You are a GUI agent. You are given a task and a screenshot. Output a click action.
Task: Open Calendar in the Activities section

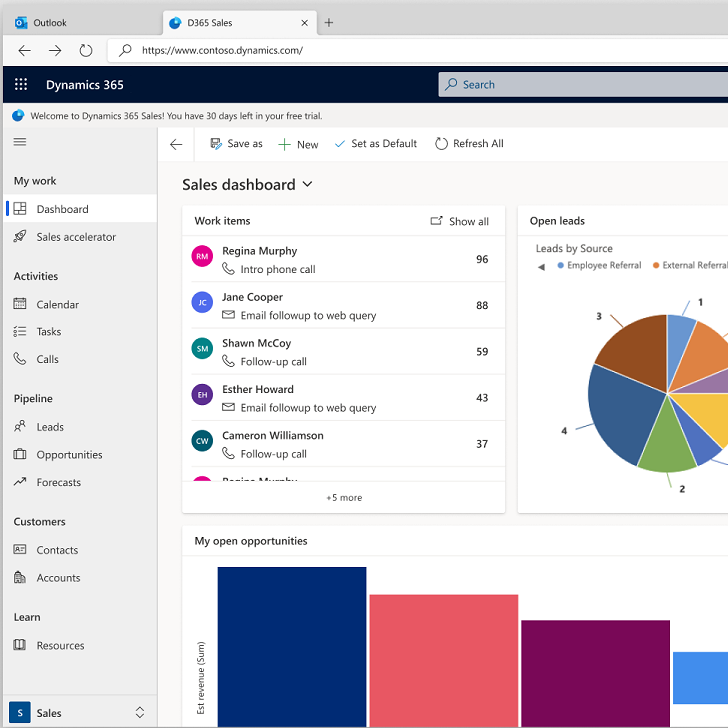(80, 304)
